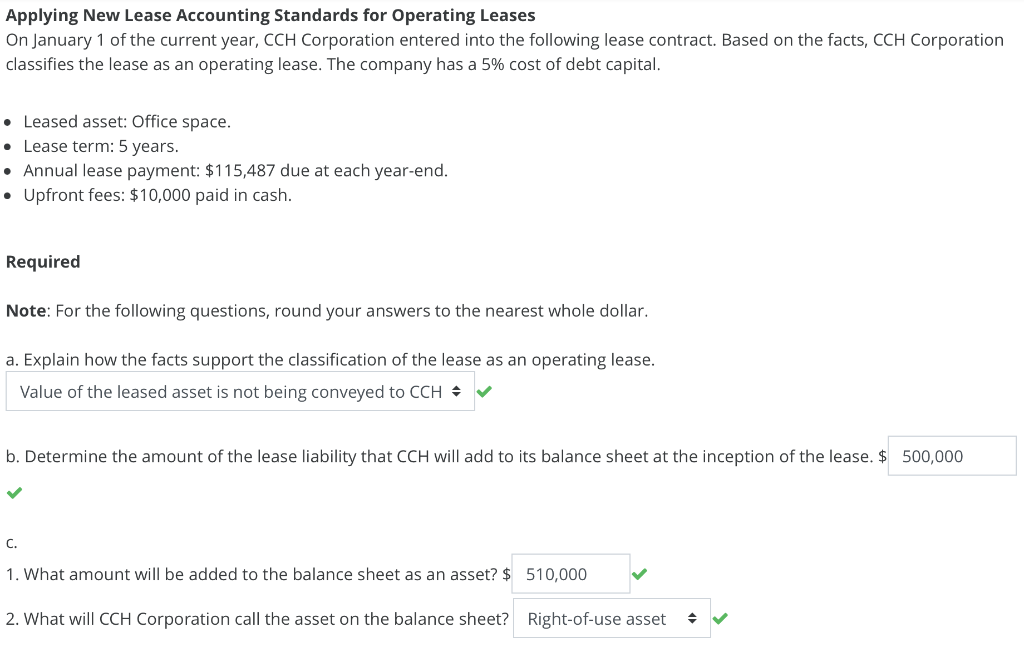
Task: Click the green checkmark beside the part a dropdown
Action: click(x=484, y=391)
